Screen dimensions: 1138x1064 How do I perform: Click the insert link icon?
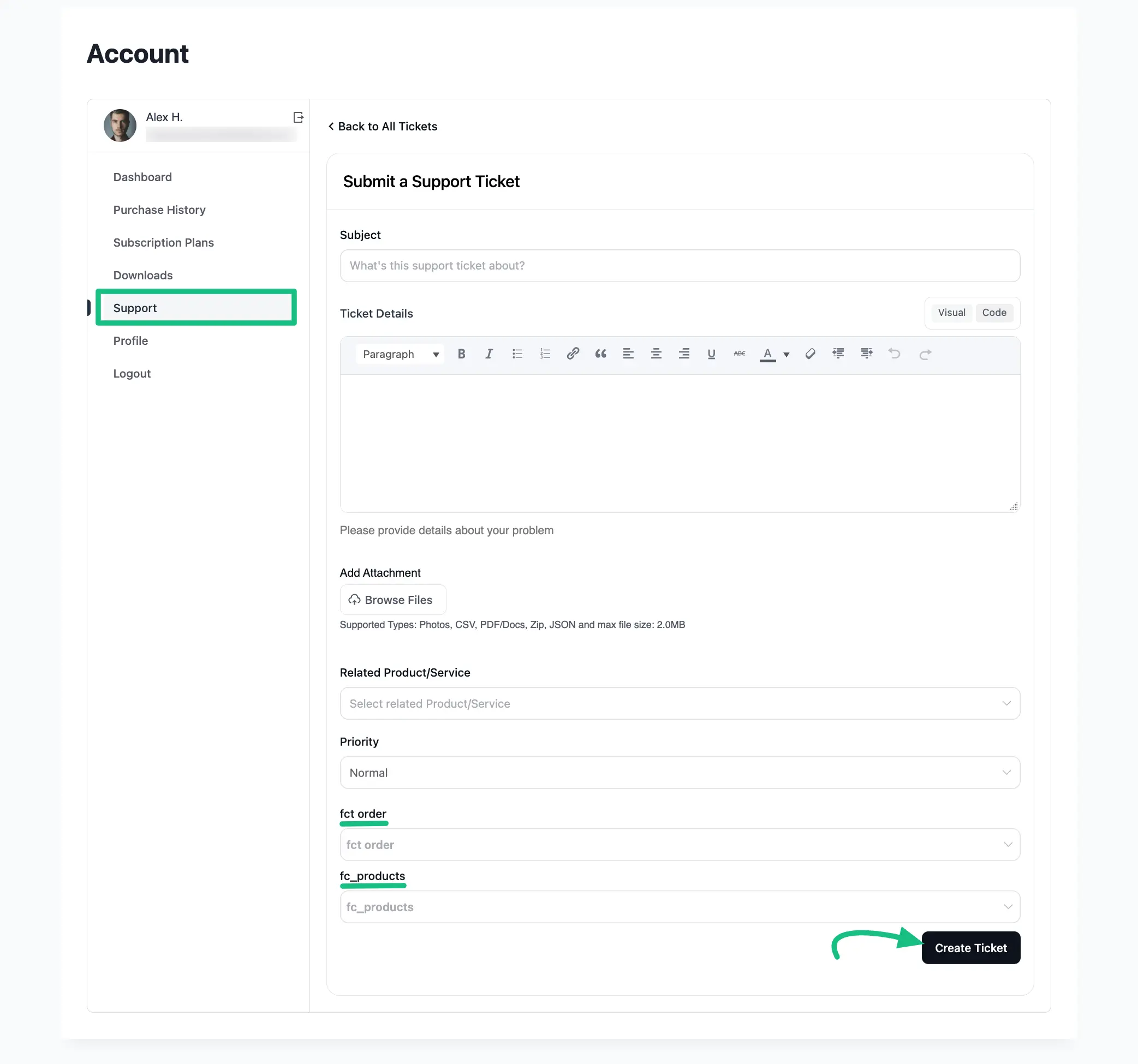pyautogui.click(x=573, y=354)
